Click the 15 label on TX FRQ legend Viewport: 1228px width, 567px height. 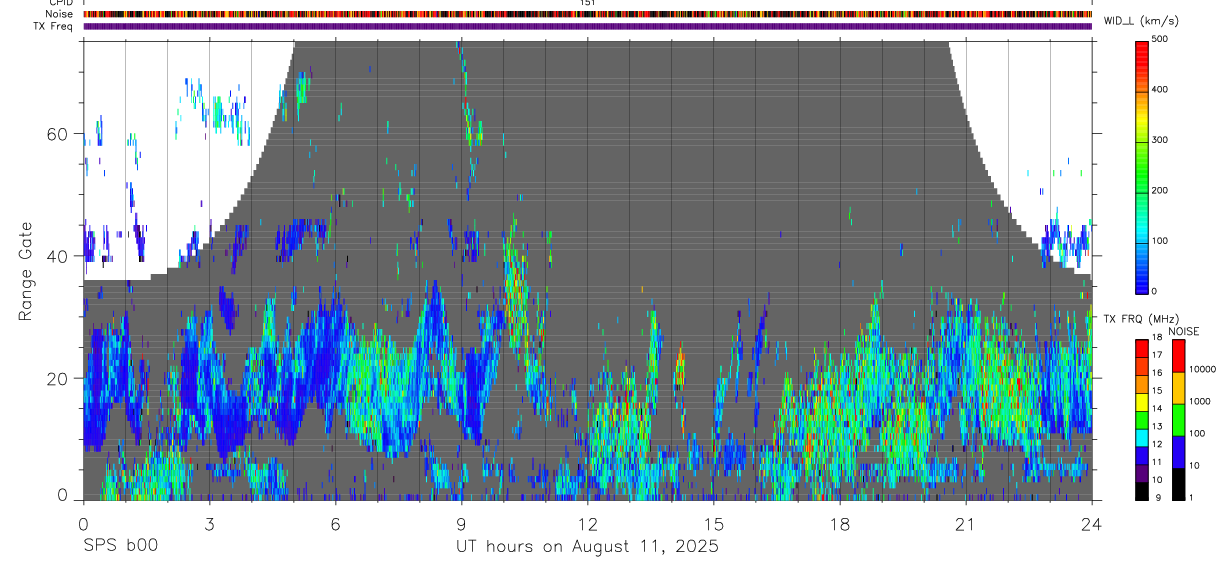1159,391
